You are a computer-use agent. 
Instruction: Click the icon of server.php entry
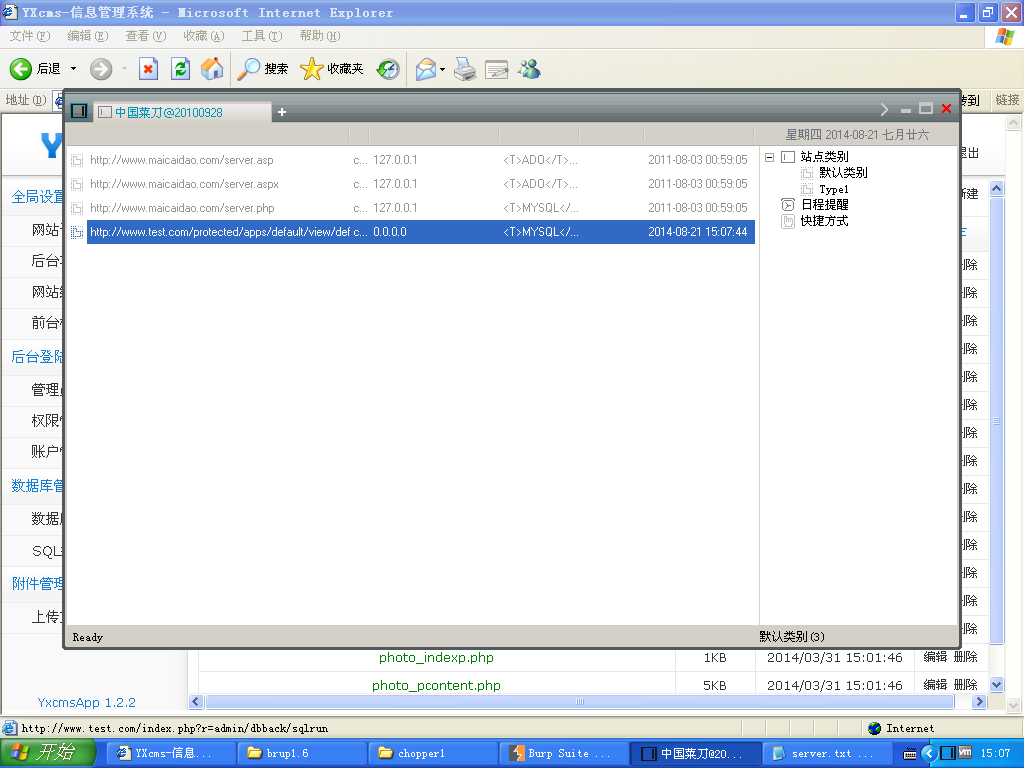[x=77, y=208]
